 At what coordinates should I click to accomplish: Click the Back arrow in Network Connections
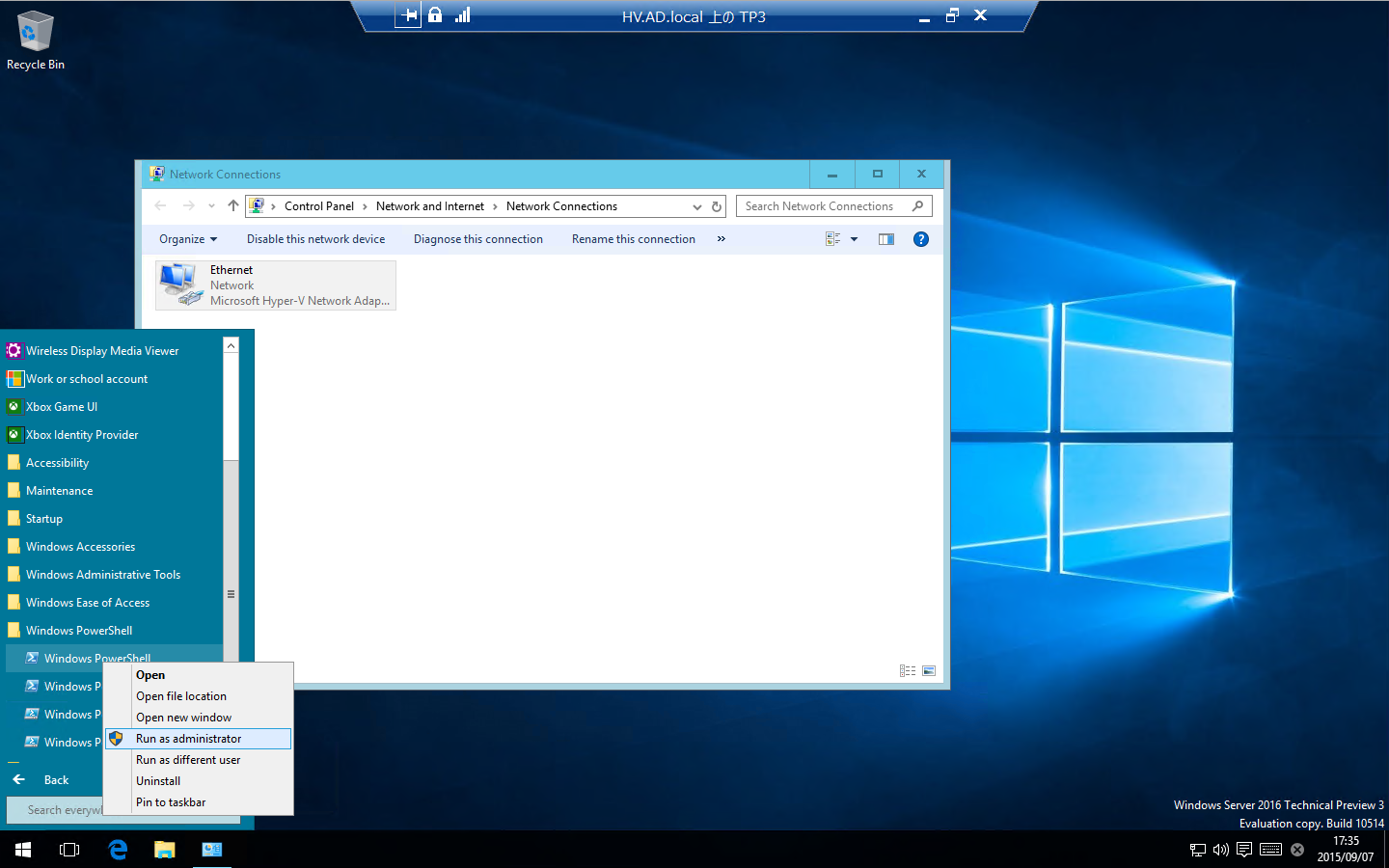(160, 205)
